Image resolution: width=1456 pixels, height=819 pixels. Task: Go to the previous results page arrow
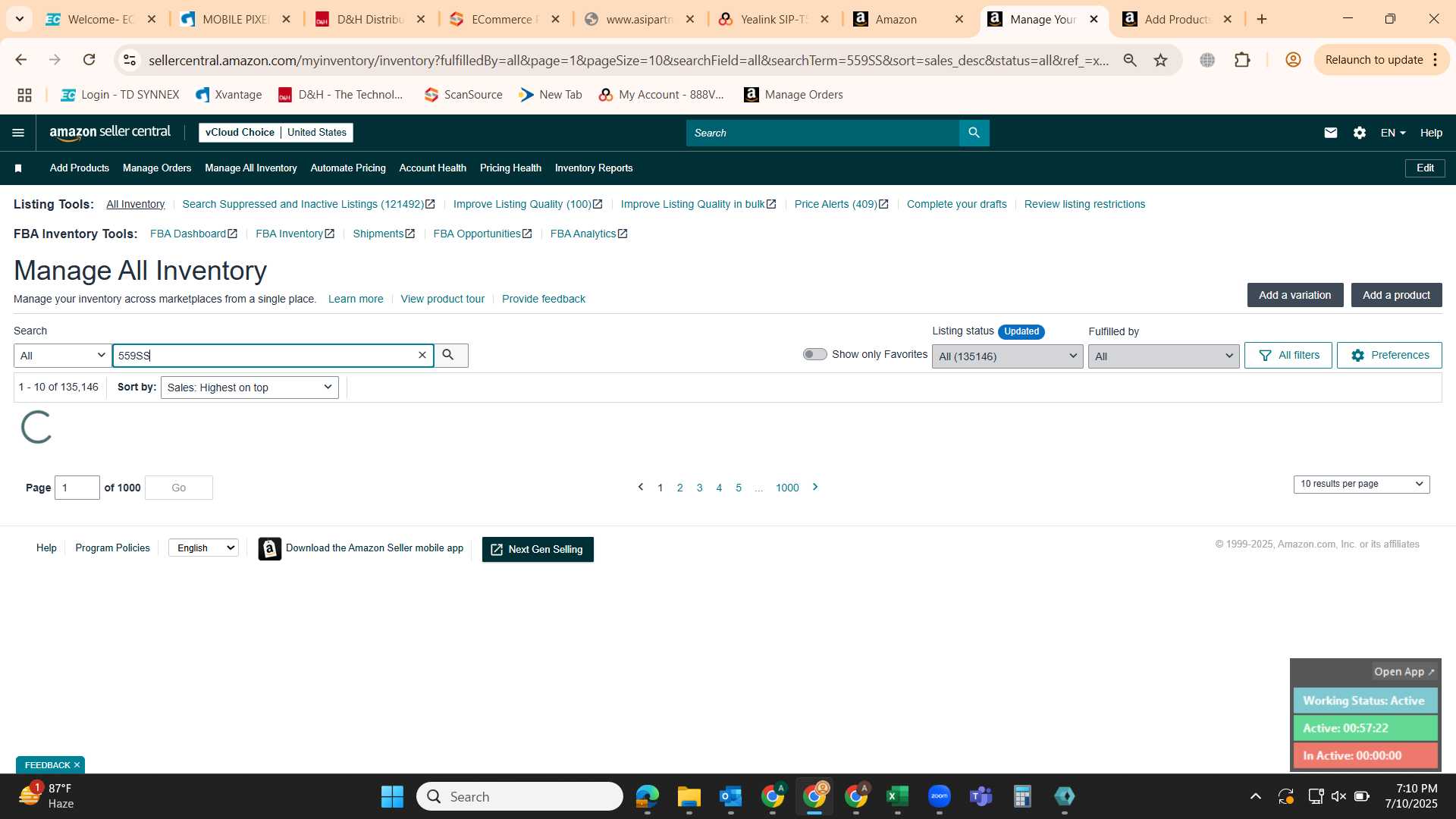(641, 487)
